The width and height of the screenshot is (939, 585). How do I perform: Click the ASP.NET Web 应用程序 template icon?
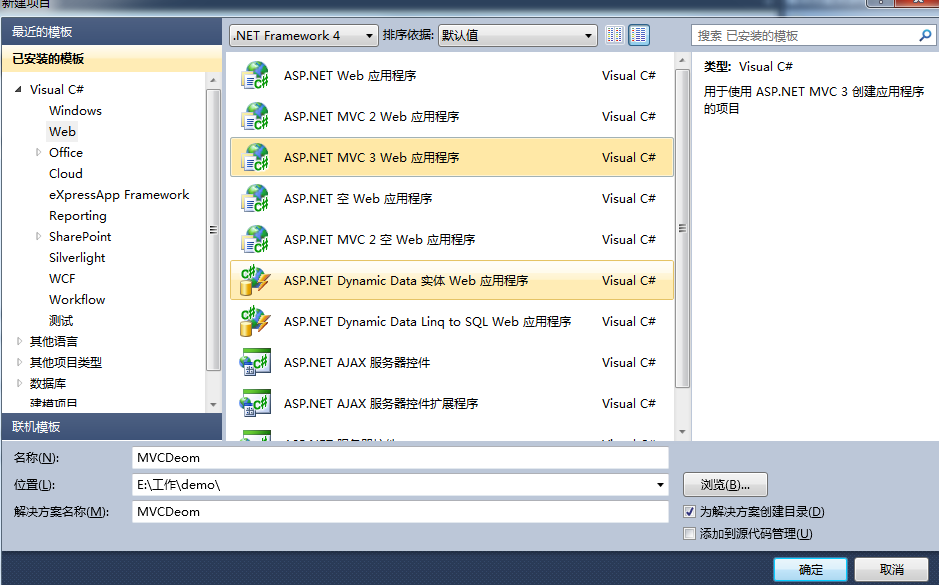coord(255,75)
